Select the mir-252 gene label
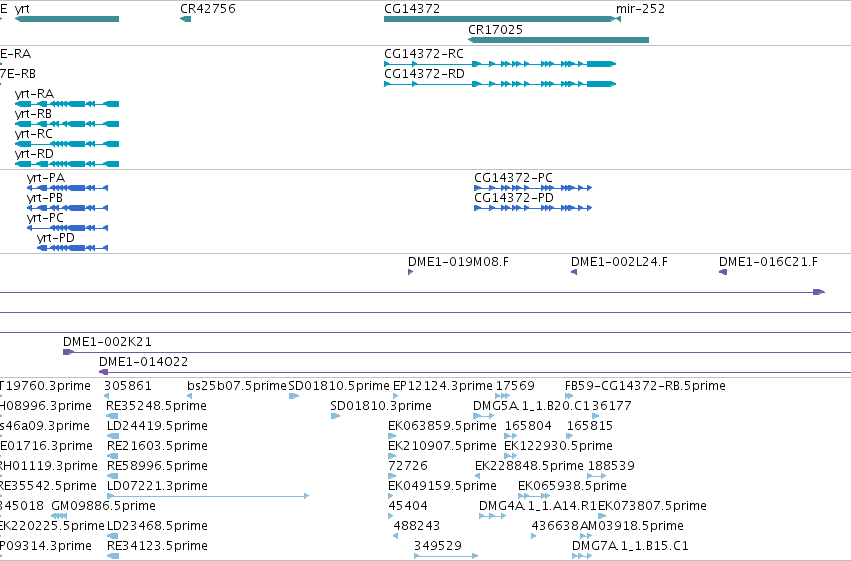851x561 pixels. [640, 9]
